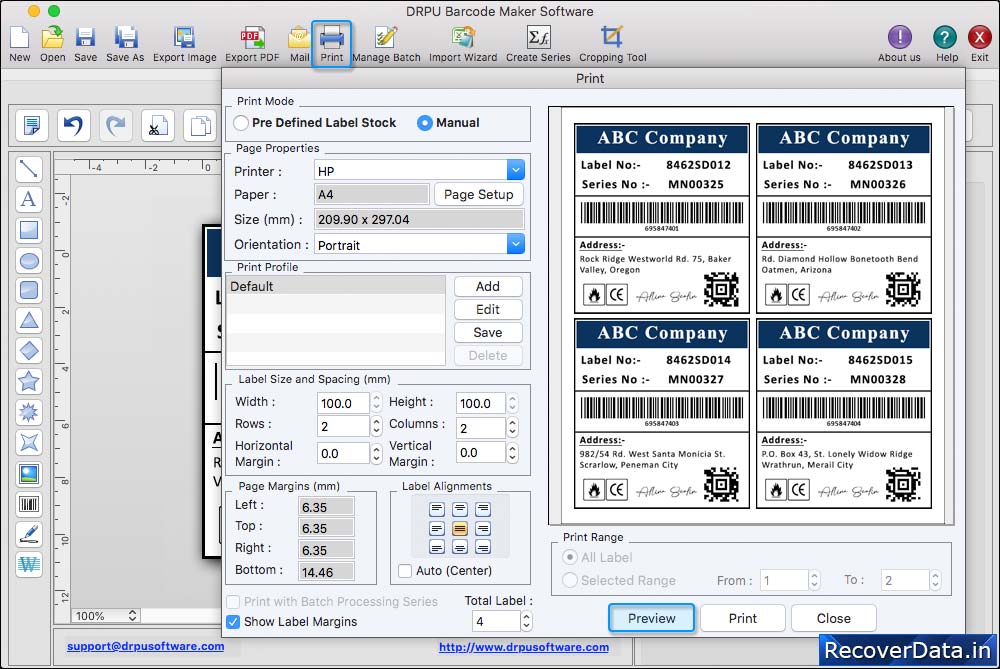This screenshot has width=1000, height=669.
Task: Select the WordArt W tool
Action: click(29, 564)
